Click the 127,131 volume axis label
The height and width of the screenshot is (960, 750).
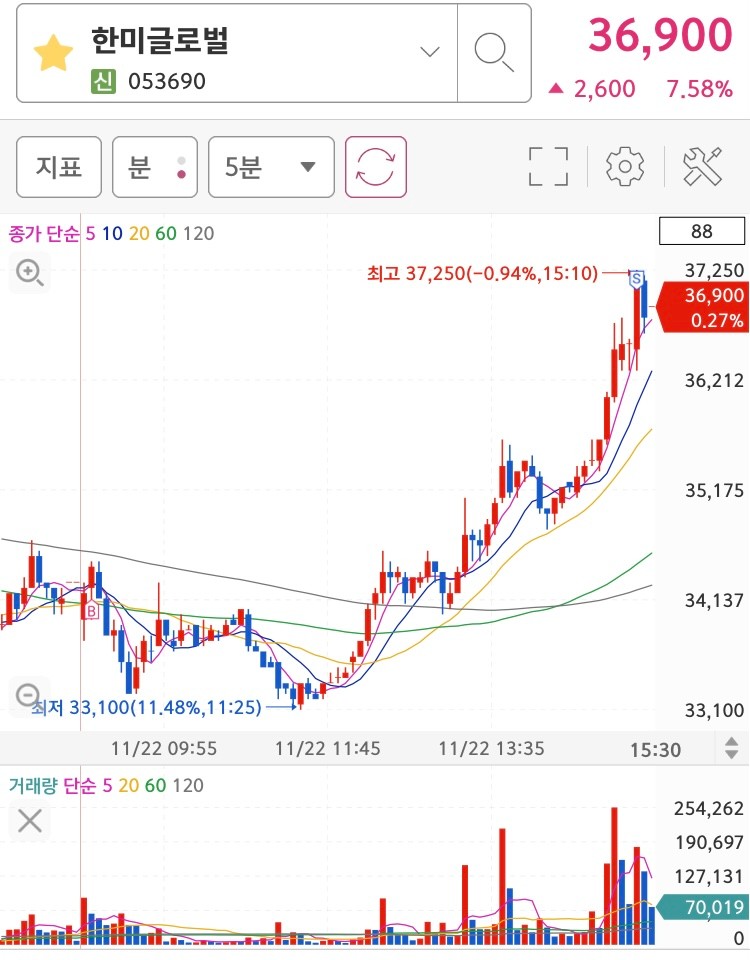click(x=709, y=876)
